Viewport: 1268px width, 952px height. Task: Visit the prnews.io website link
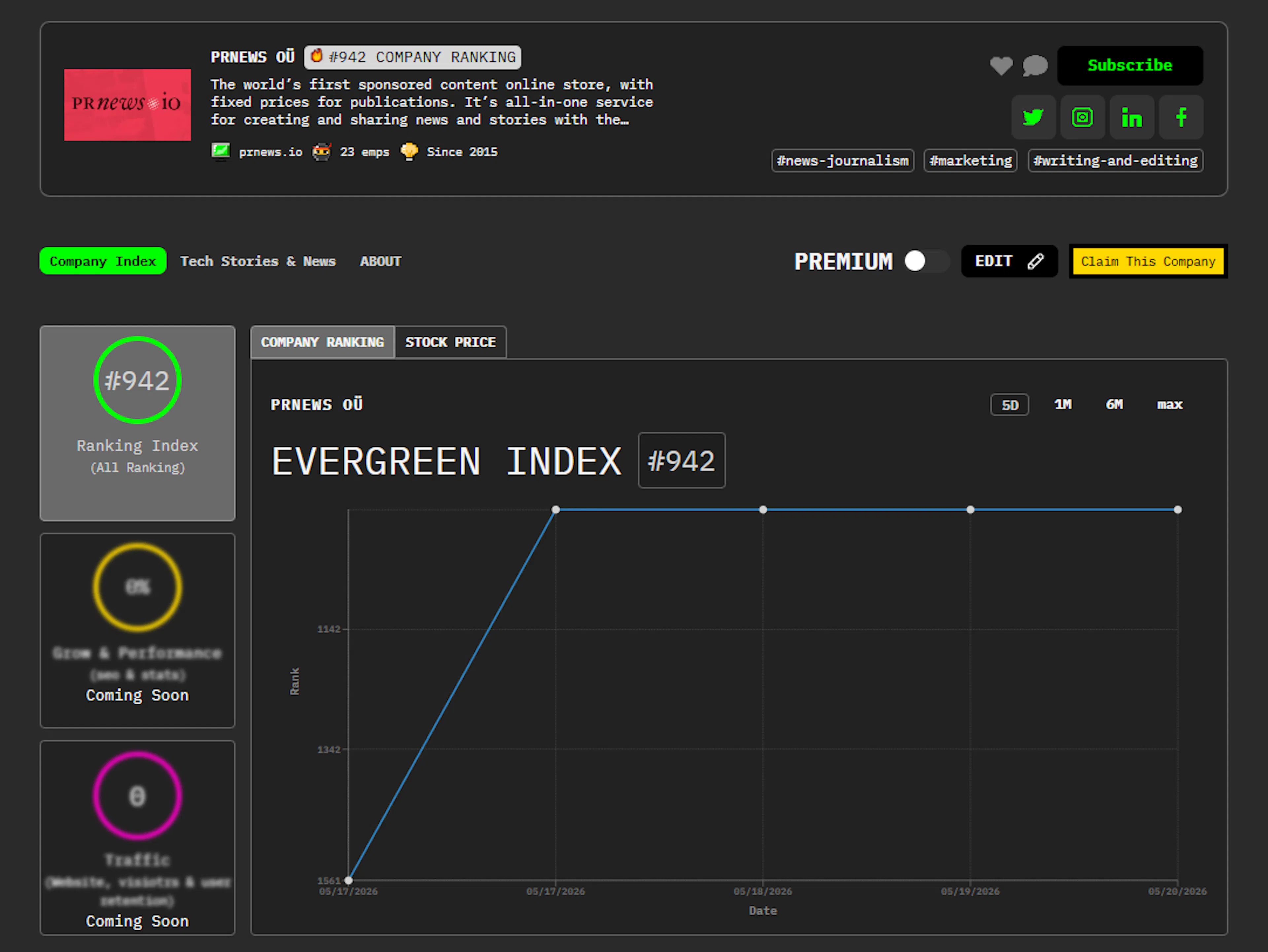pos(270,152)
